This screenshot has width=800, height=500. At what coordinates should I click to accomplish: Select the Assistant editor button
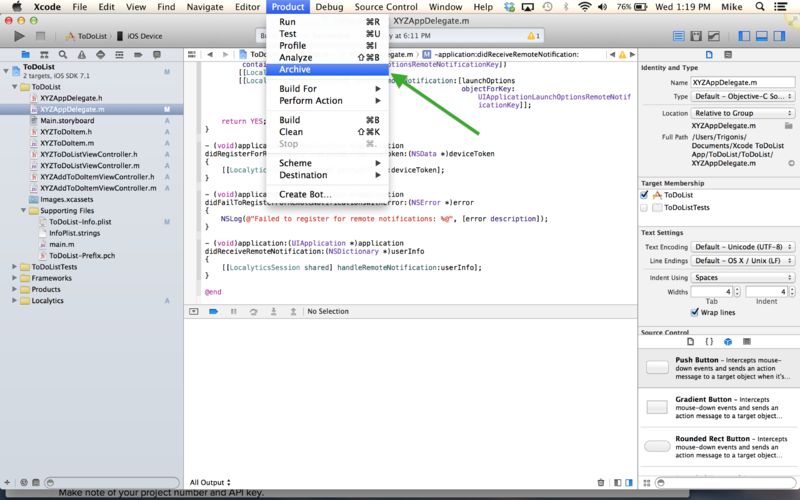pos(696,36)
